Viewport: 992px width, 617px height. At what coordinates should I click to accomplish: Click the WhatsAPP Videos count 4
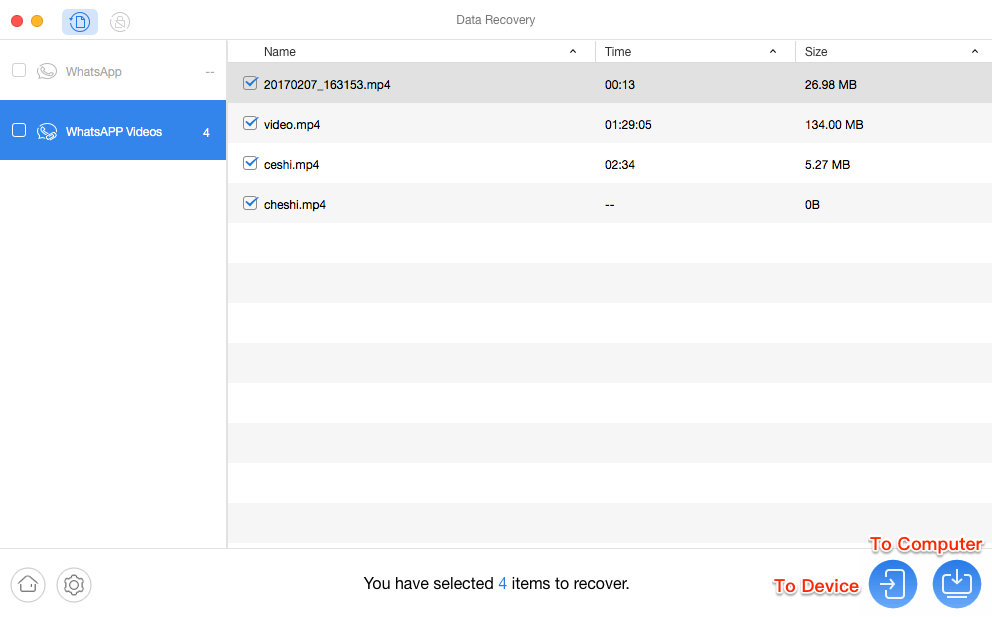206,132
